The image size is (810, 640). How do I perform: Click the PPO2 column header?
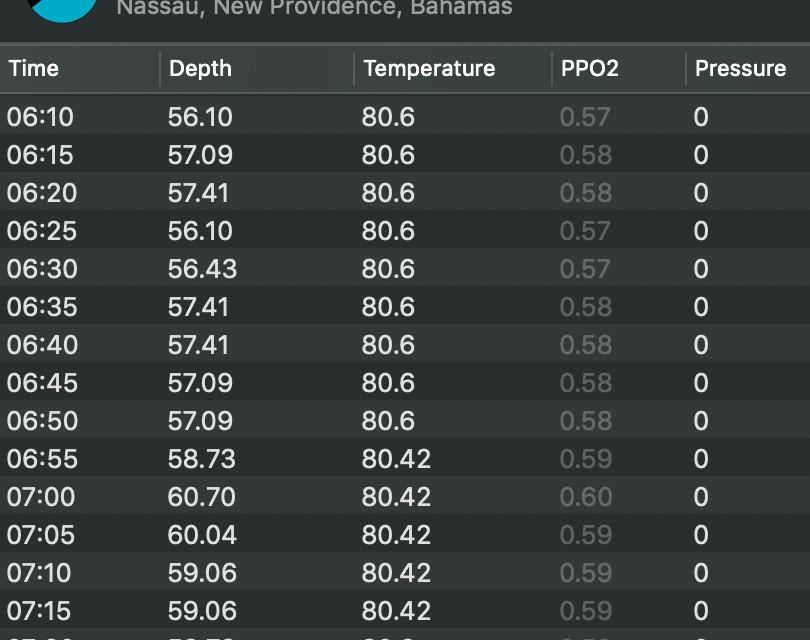pyautogui.click(x=589, y=69)
